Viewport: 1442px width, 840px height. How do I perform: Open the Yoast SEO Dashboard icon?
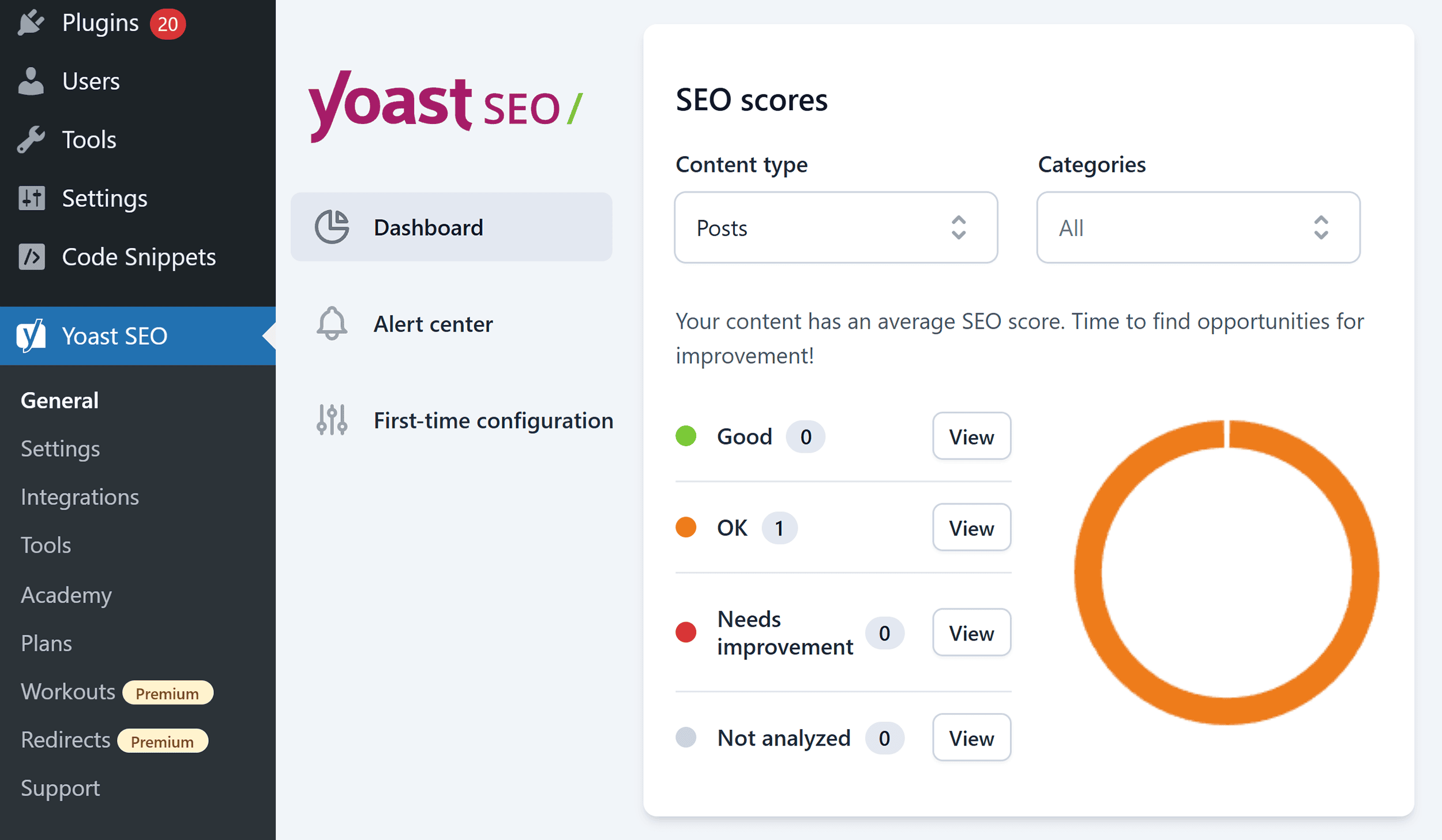(x=333, y=227)
